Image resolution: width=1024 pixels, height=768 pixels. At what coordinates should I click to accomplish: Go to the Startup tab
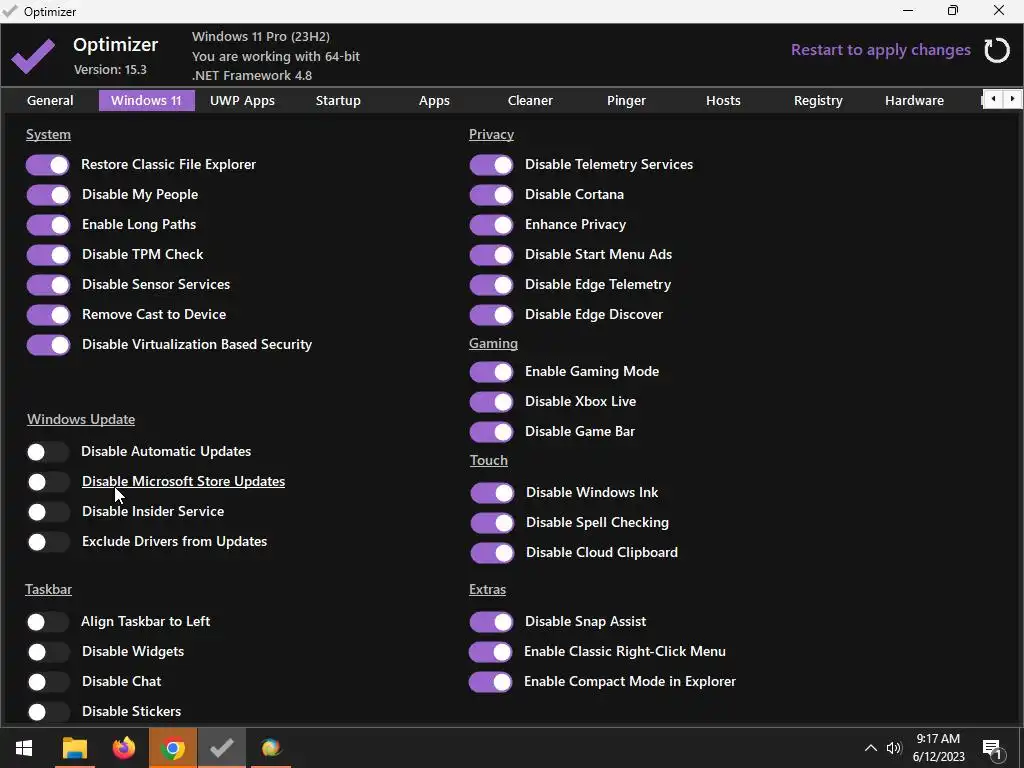338,101
